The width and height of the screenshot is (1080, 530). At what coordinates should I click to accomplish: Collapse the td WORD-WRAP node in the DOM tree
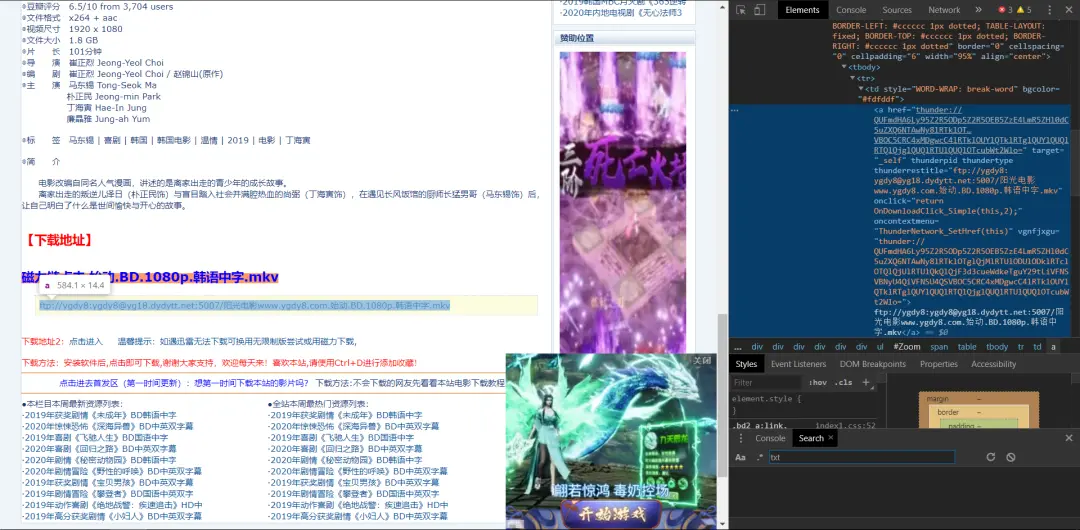tap(860, 90)
